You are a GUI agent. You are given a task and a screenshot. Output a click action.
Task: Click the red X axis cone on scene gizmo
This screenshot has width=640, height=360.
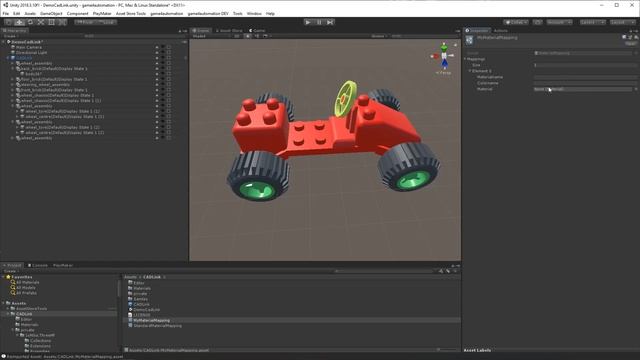coord(435,56)
